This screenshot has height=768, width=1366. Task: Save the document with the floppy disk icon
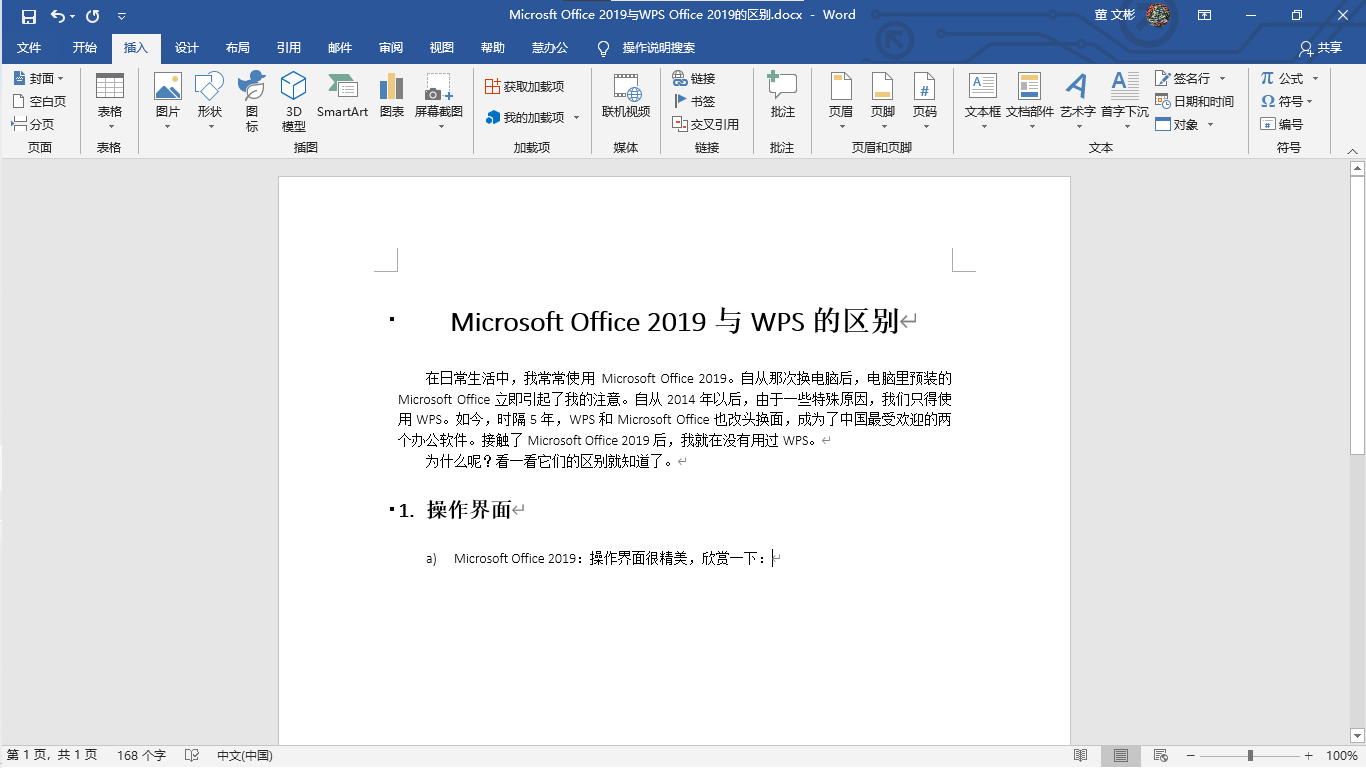point(28,16)
